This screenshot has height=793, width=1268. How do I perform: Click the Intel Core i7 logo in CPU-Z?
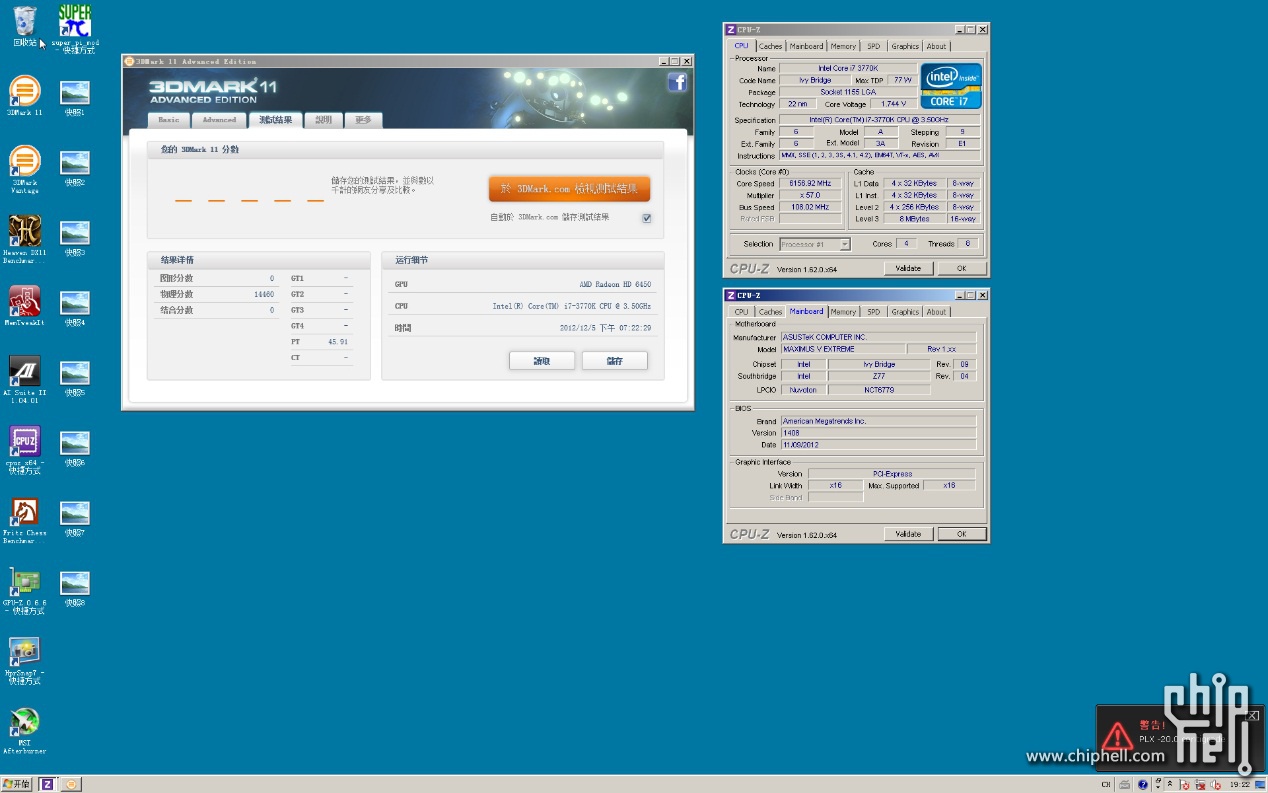pyautogui.click(x=951, y=86)
